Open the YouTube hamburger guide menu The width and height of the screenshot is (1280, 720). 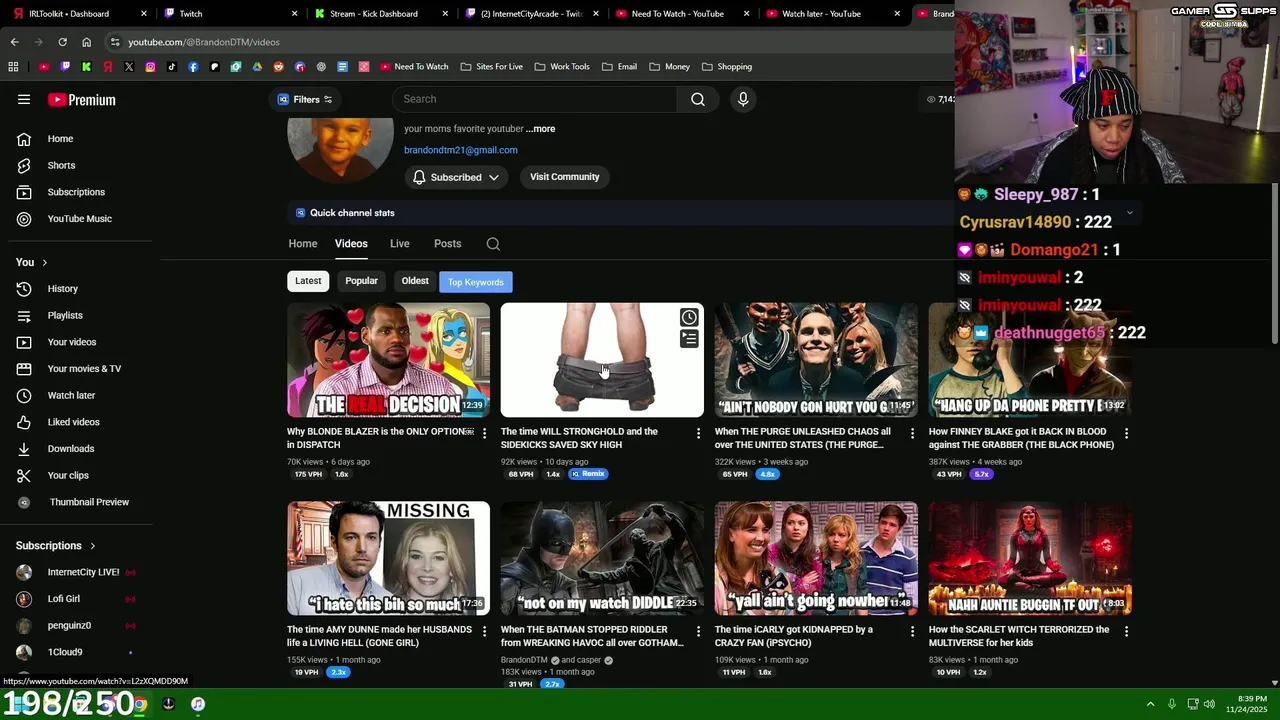[24, 99]
